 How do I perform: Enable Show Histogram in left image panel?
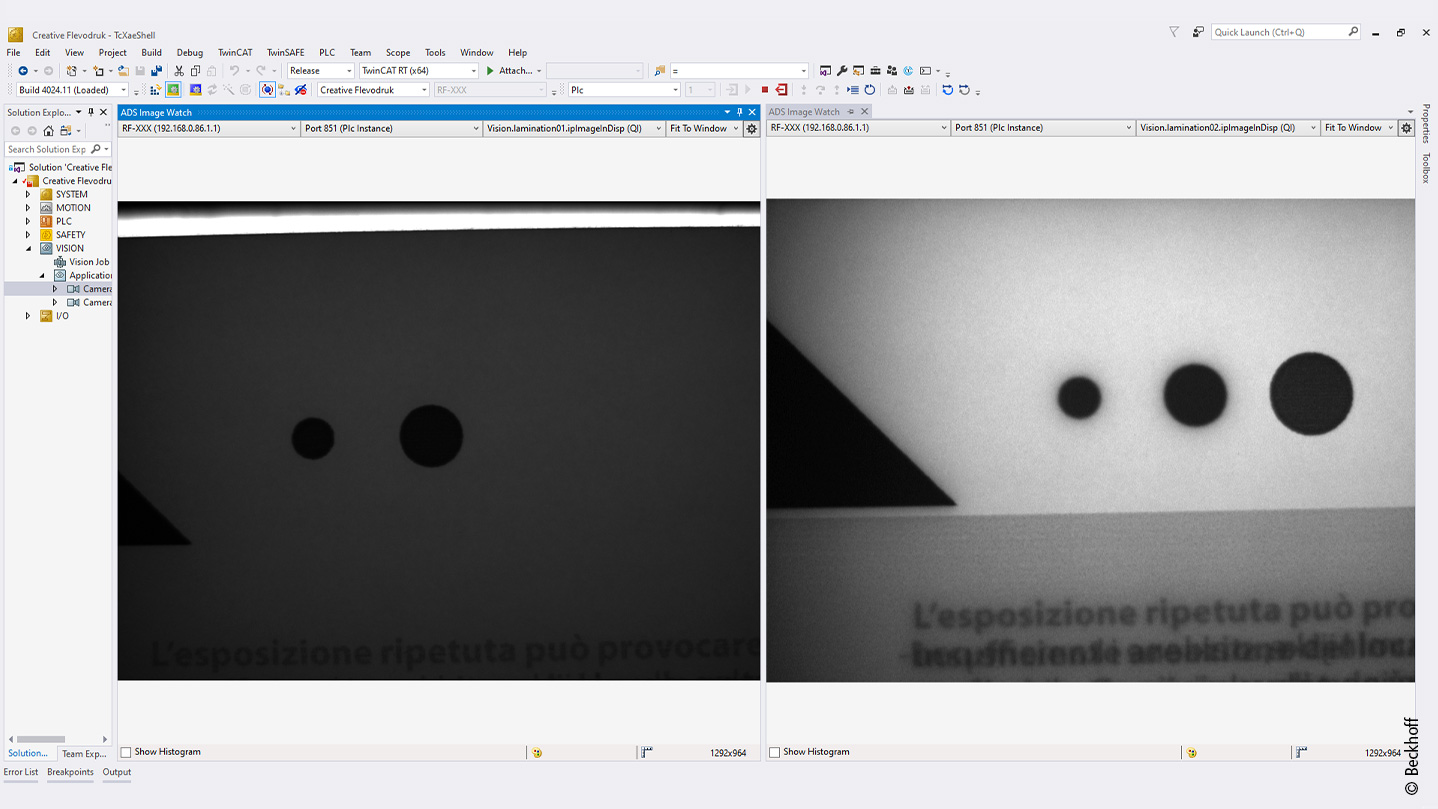point(126,752)
